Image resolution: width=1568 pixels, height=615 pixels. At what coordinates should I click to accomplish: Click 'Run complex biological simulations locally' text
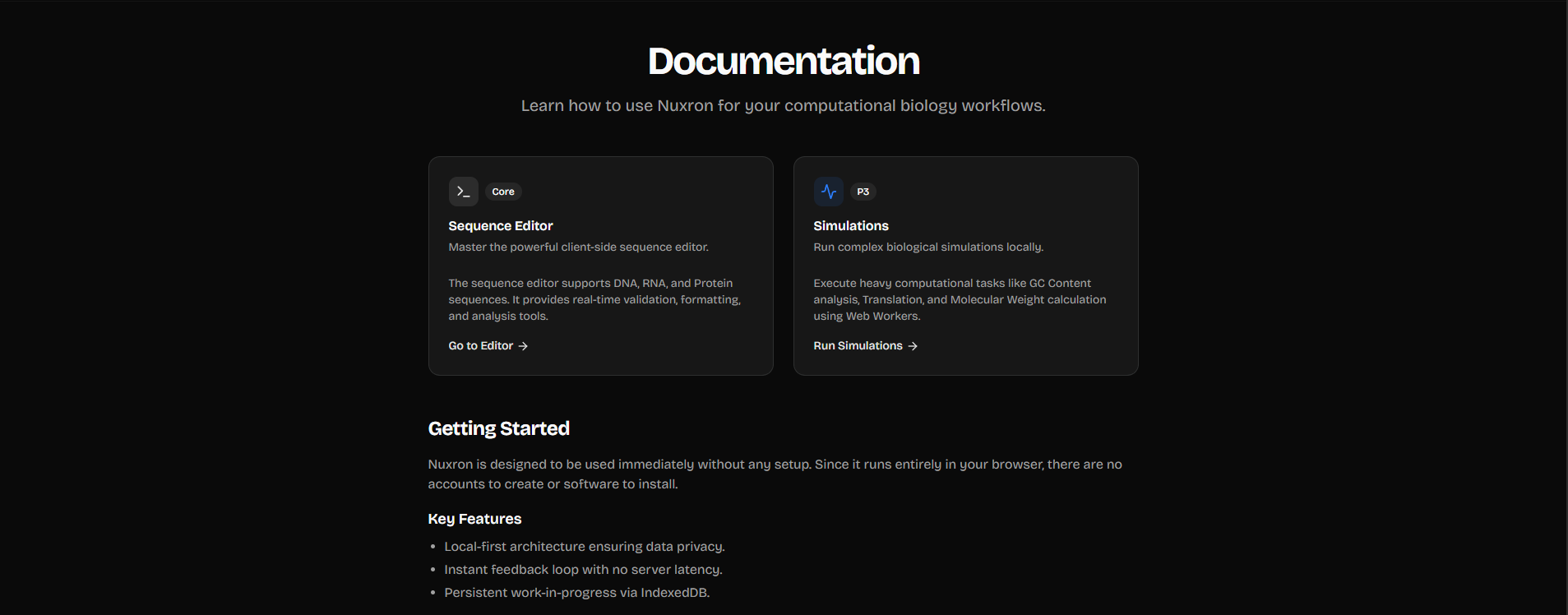928,247
